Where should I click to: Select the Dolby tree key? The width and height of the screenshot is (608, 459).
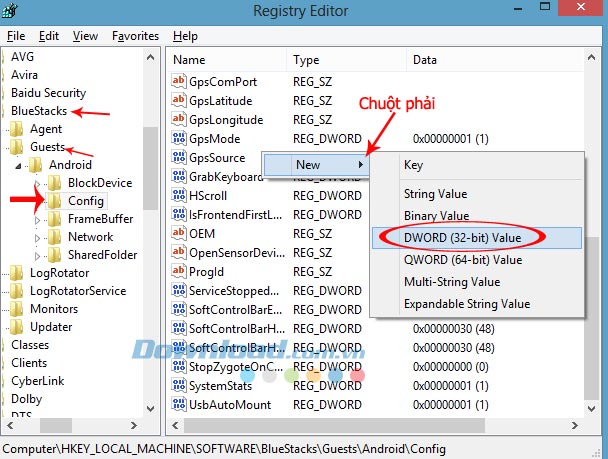26,399
